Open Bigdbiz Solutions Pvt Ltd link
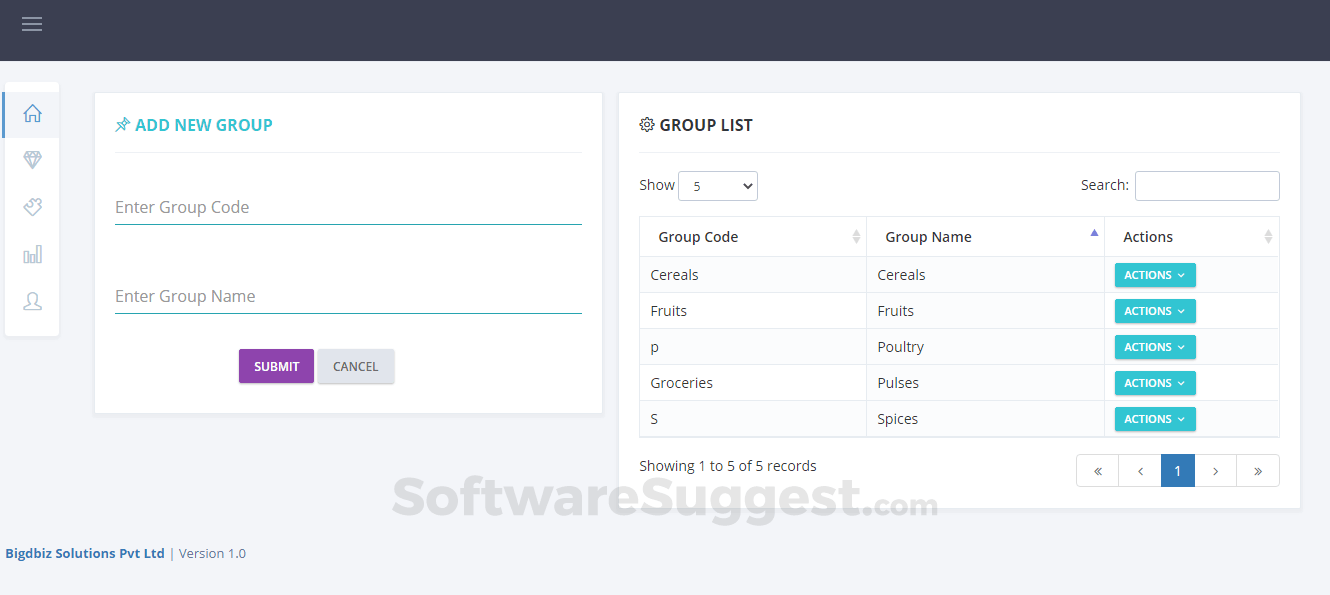 (85, 553)
